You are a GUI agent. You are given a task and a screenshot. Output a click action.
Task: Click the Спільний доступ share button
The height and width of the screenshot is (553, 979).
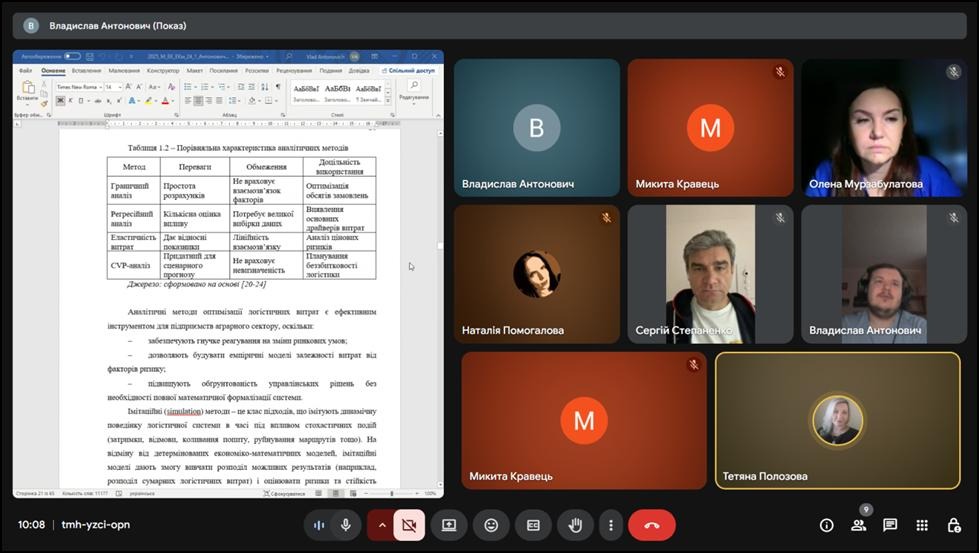(411, 71)
